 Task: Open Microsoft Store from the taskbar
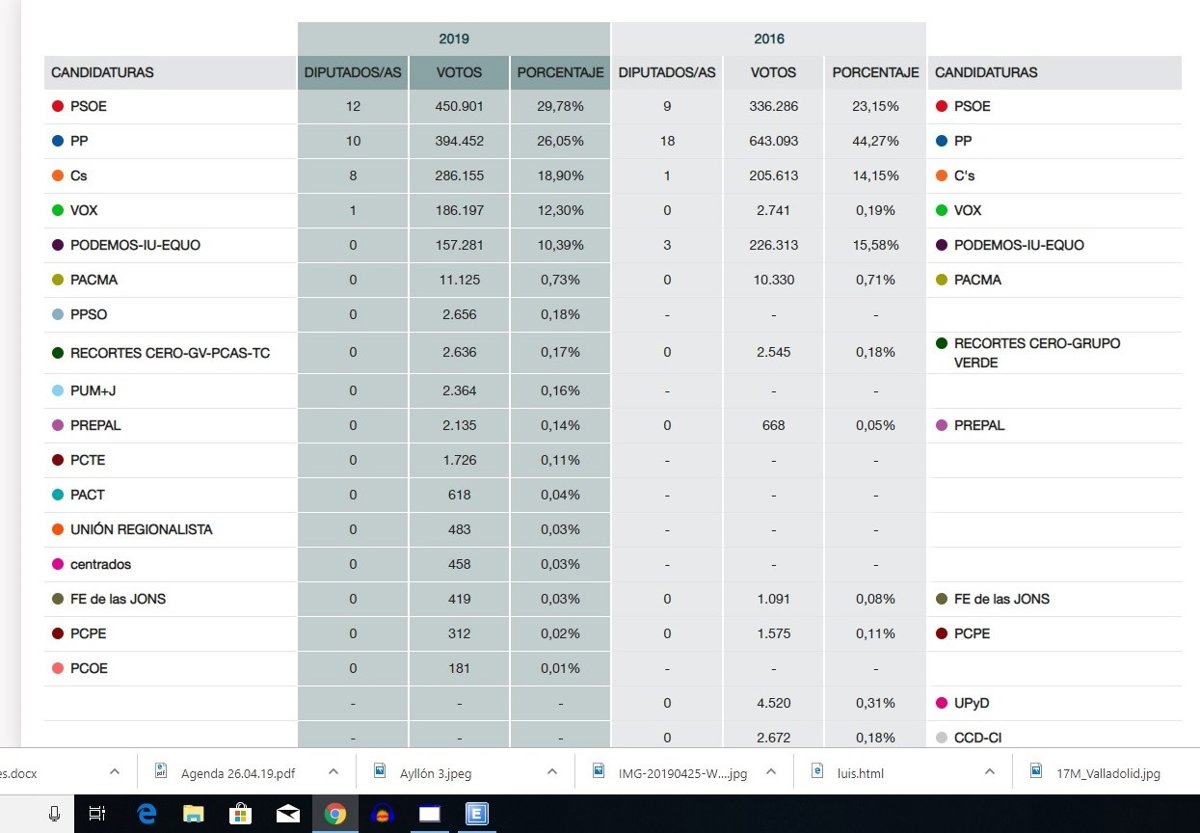coord(240,814)
